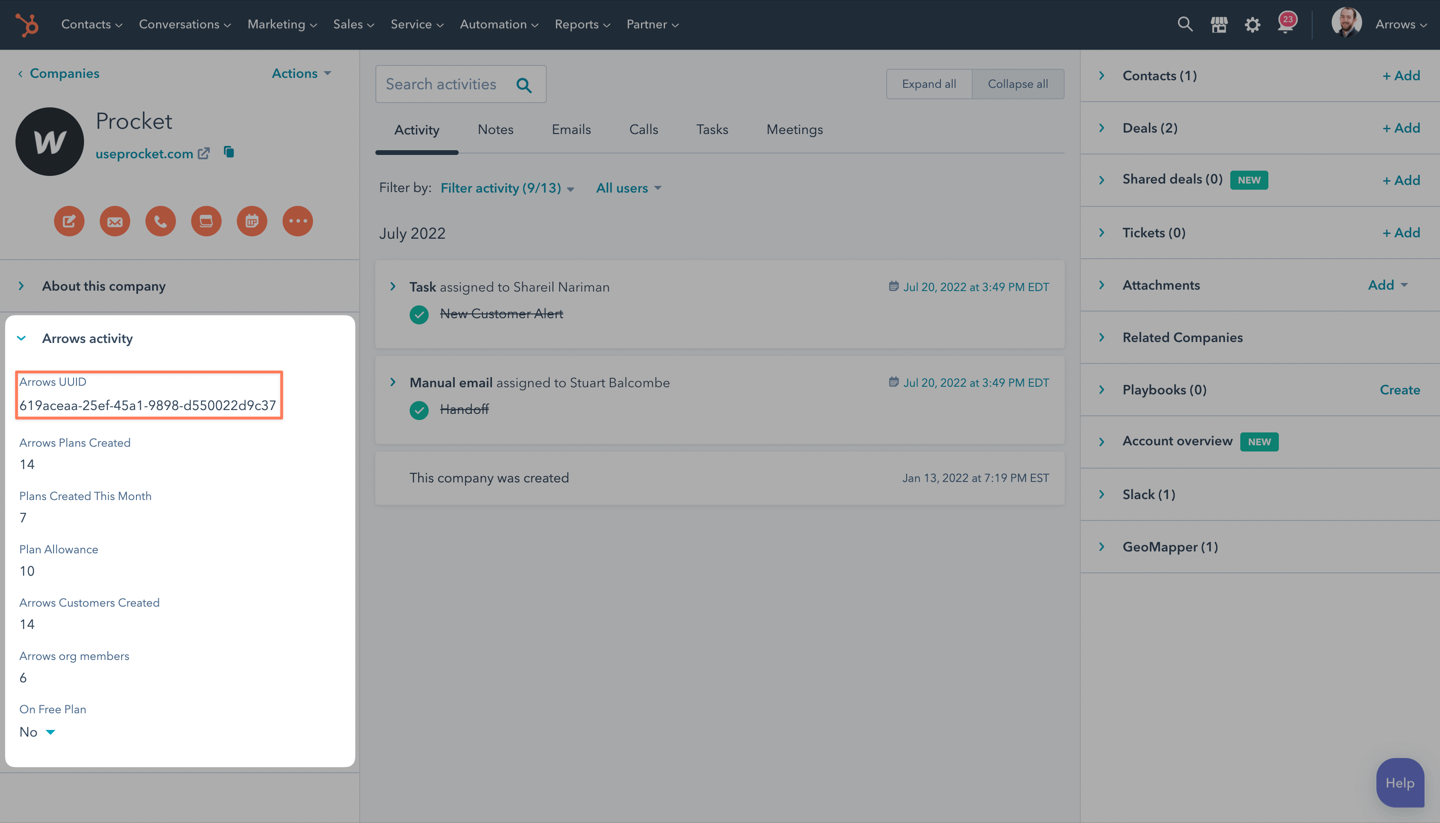Open the Marketing menu
Image resolution: width=1440 pixels, height=823 pixels.
coord(282,24)
